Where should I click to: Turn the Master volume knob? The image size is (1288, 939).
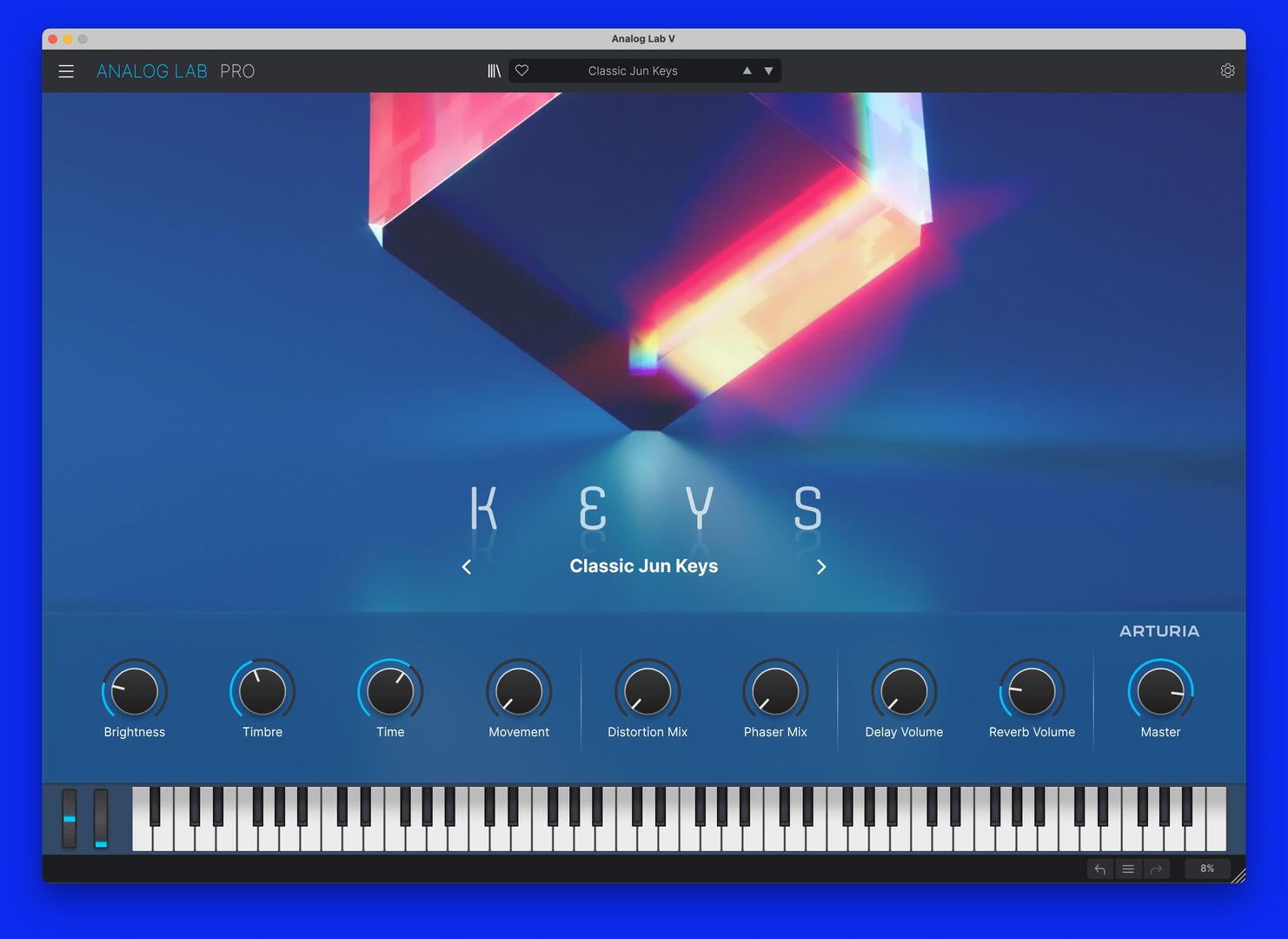coord(1161,689)
